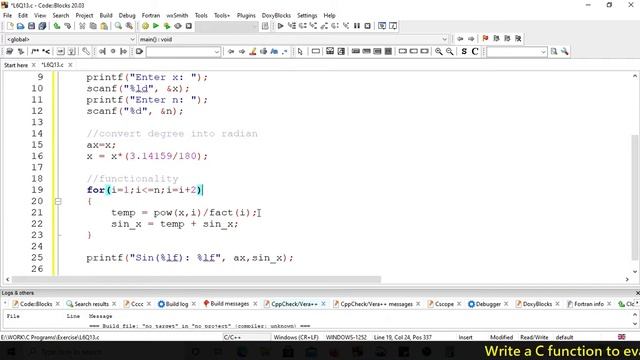The image size is (640, 360).
Task: Click the highlighter marker icon
Action: 253,51
